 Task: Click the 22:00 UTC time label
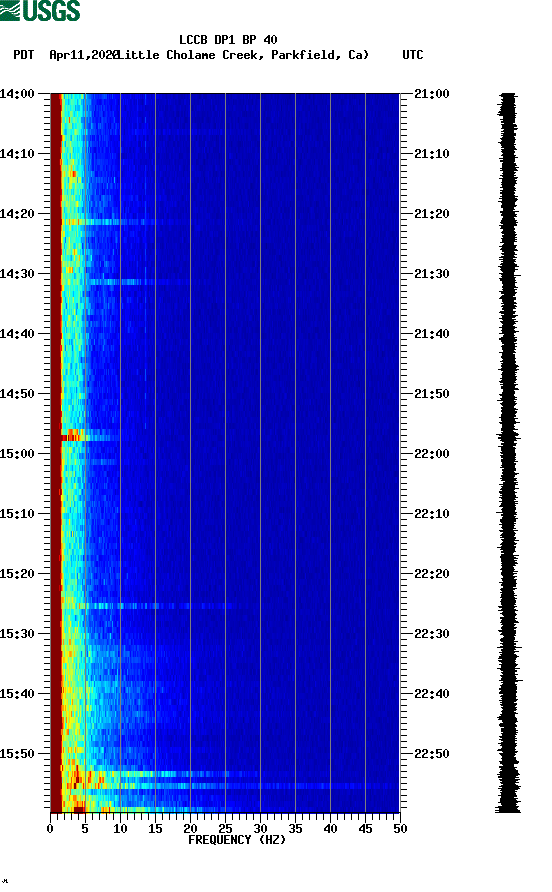[432, 454]
